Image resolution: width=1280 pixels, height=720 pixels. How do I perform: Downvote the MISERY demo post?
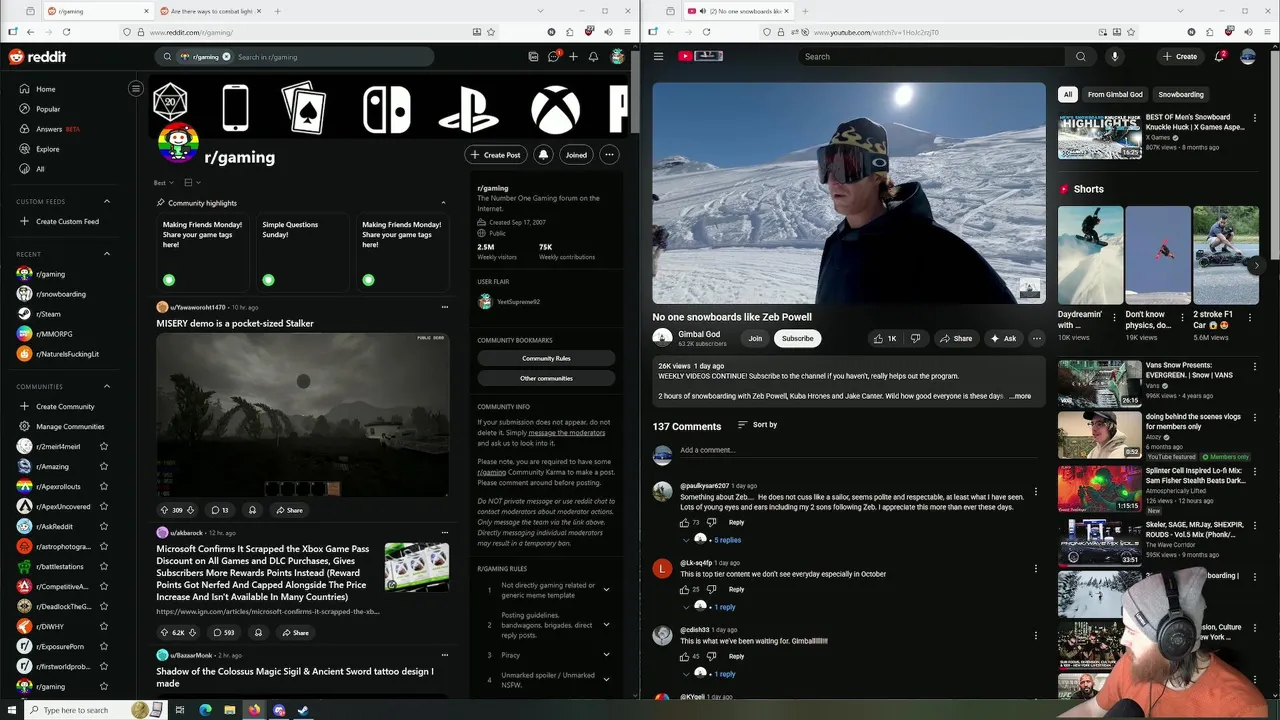point(190,510)
